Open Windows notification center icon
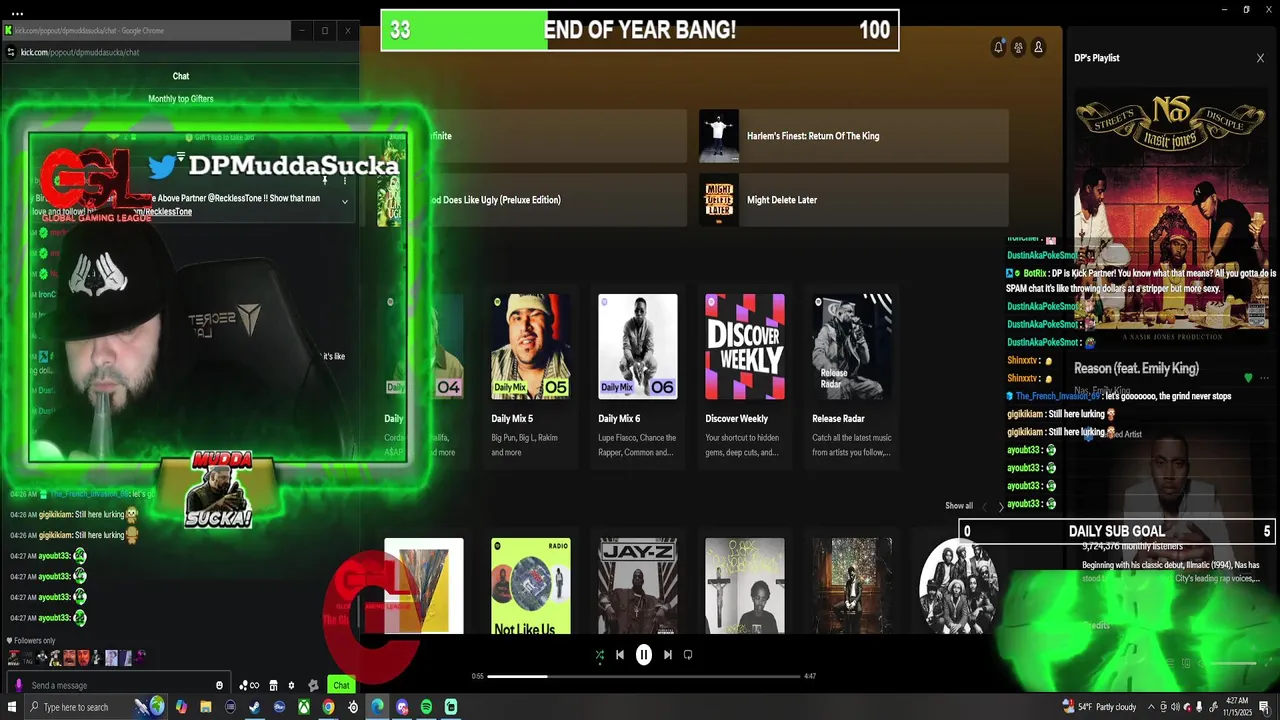 [x=1265, y=707]
